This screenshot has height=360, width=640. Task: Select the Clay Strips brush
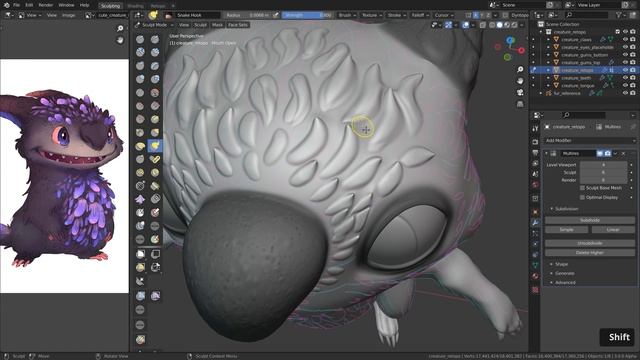155,52
